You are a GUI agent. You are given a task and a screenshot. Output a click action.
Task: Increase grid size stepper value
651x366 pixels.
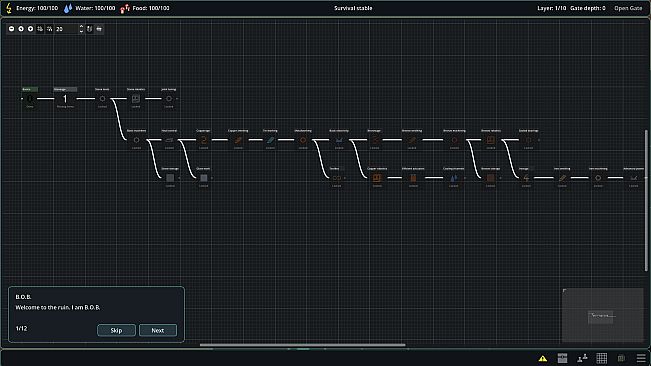point(81,27)
